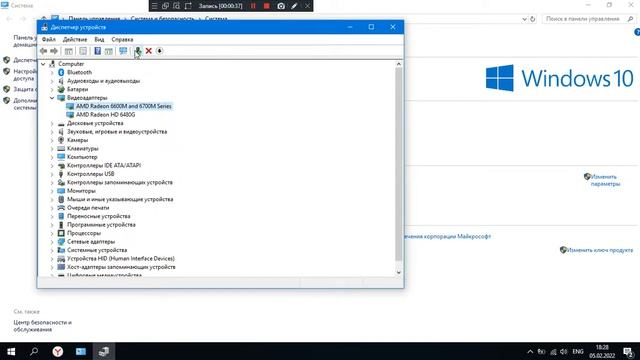Click the pencil draw icon in recorder bar

294,6
